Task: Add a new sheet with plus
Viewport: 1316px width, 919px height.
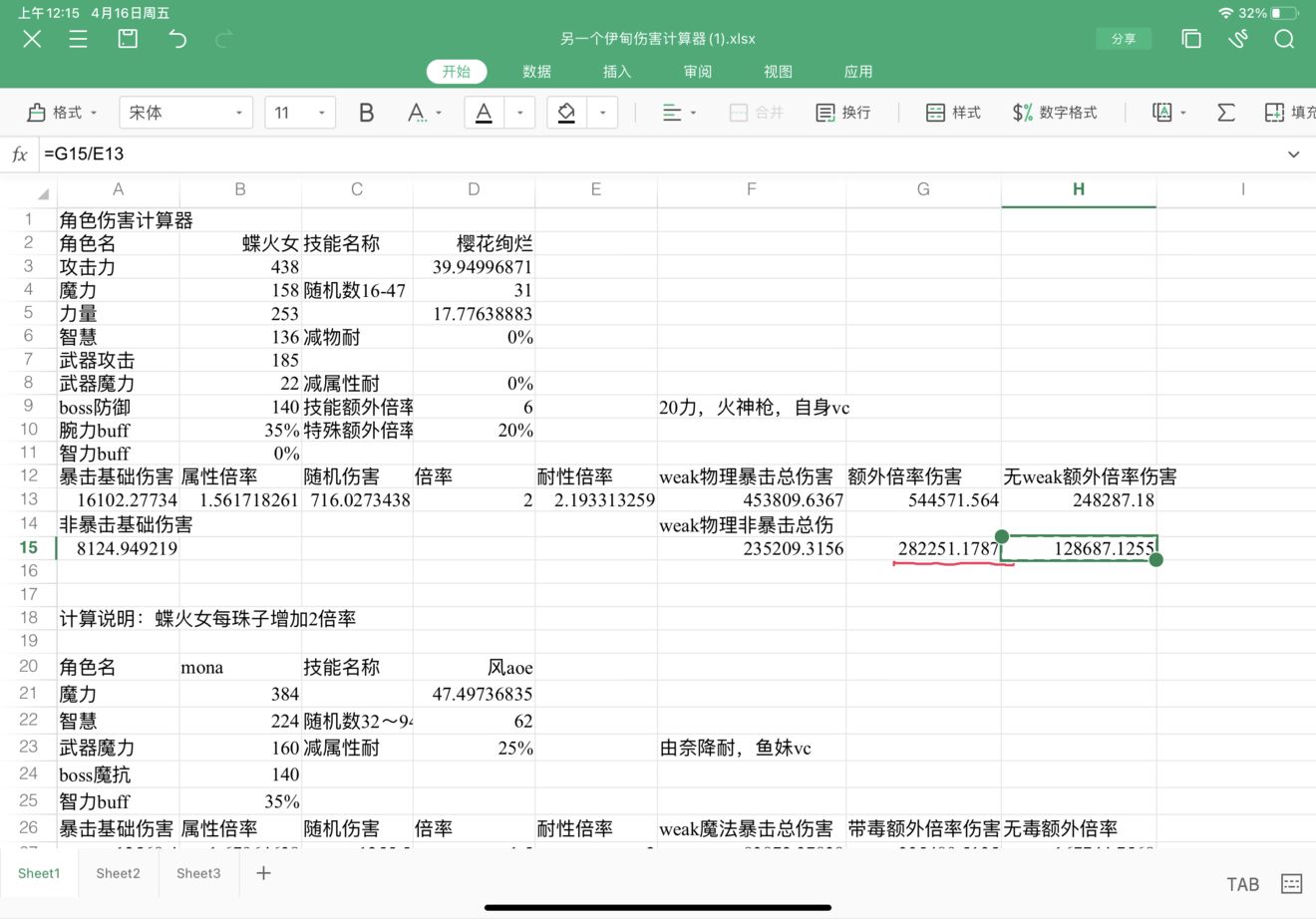Action: [263, 873]
